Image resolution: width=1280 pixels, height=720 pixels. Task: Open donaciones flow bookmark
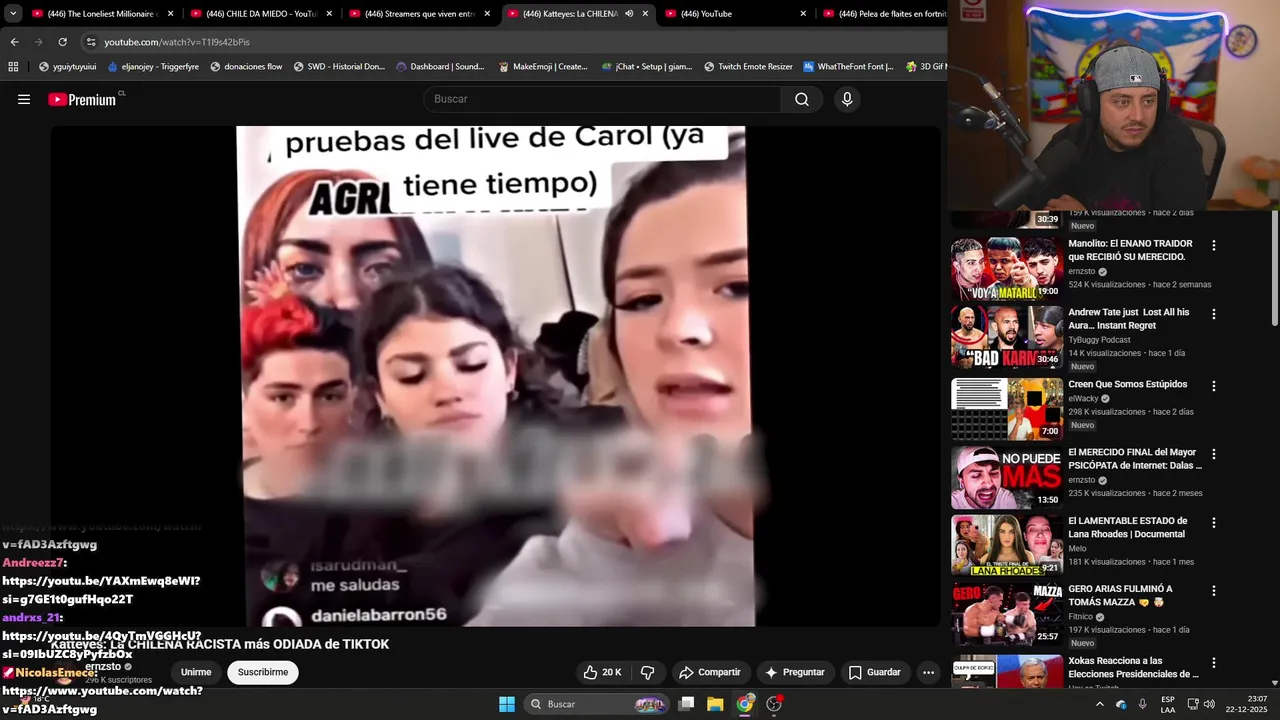tap(246, 66)
